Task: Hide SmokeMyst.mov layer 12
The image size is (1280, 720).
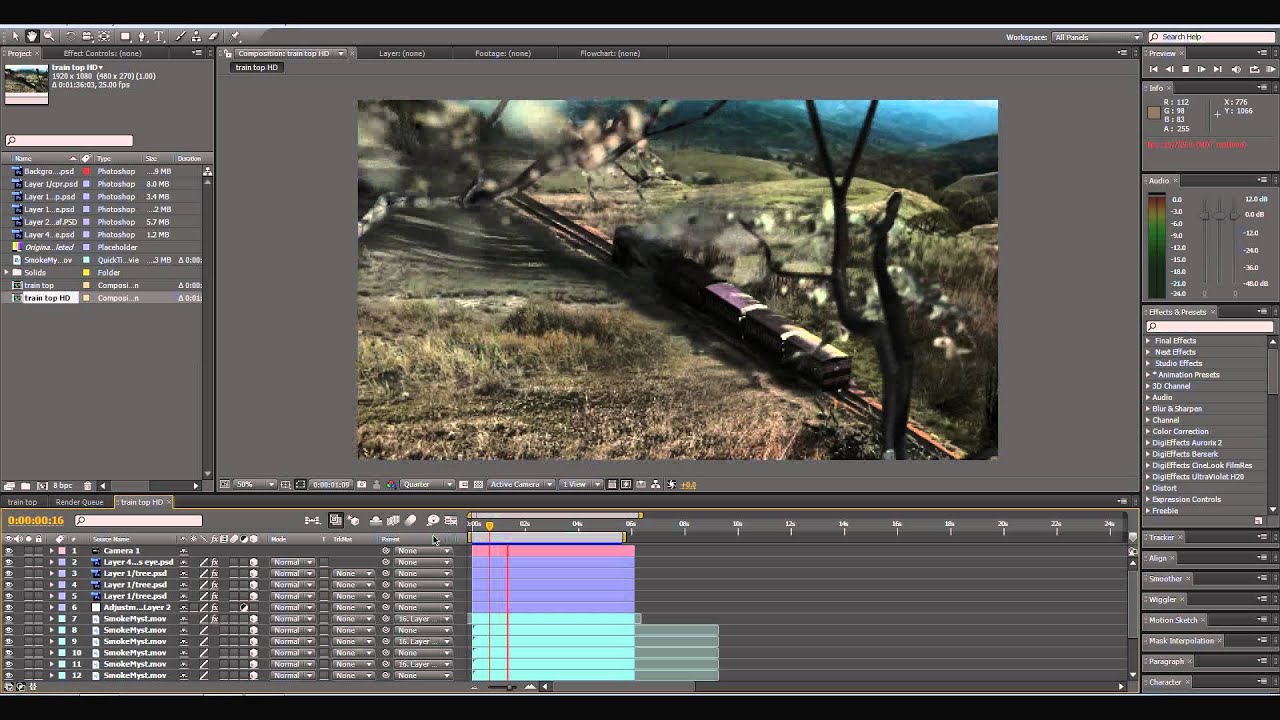Action: click(9, 675)
